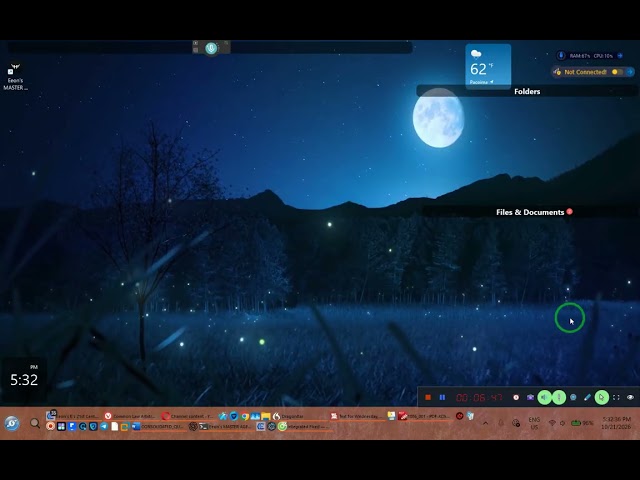Click the recording elapsed time 00:06:47
The image size is (640, 480).
(x=479, y=397)
